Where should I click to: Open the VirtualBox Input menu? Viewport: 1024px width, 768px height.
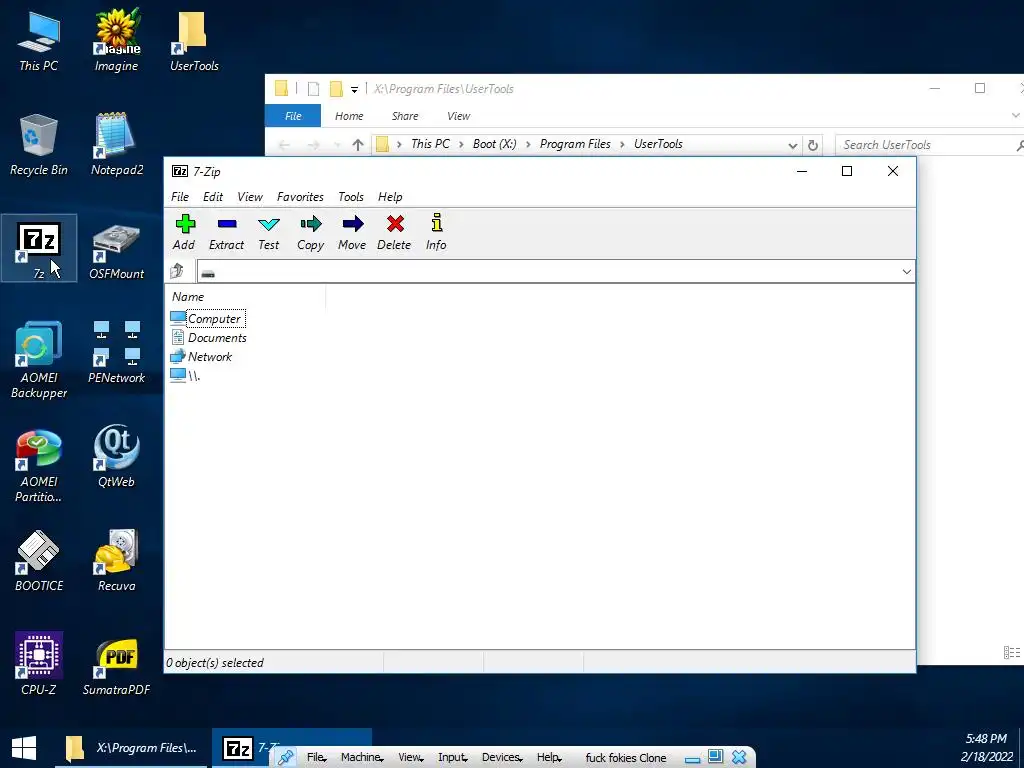(453, 758)
